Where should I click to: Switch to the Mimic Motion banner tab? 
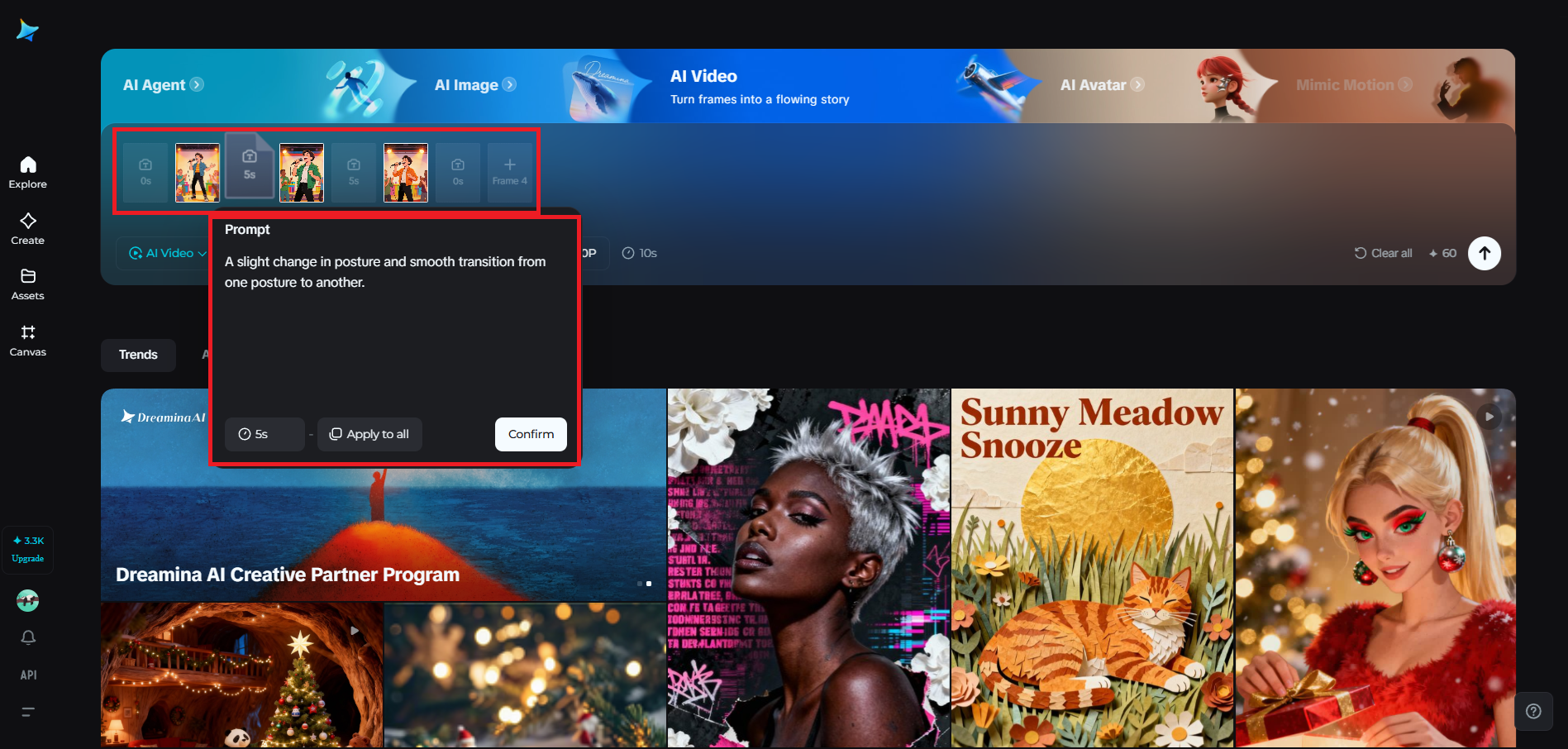(1354, 85)
